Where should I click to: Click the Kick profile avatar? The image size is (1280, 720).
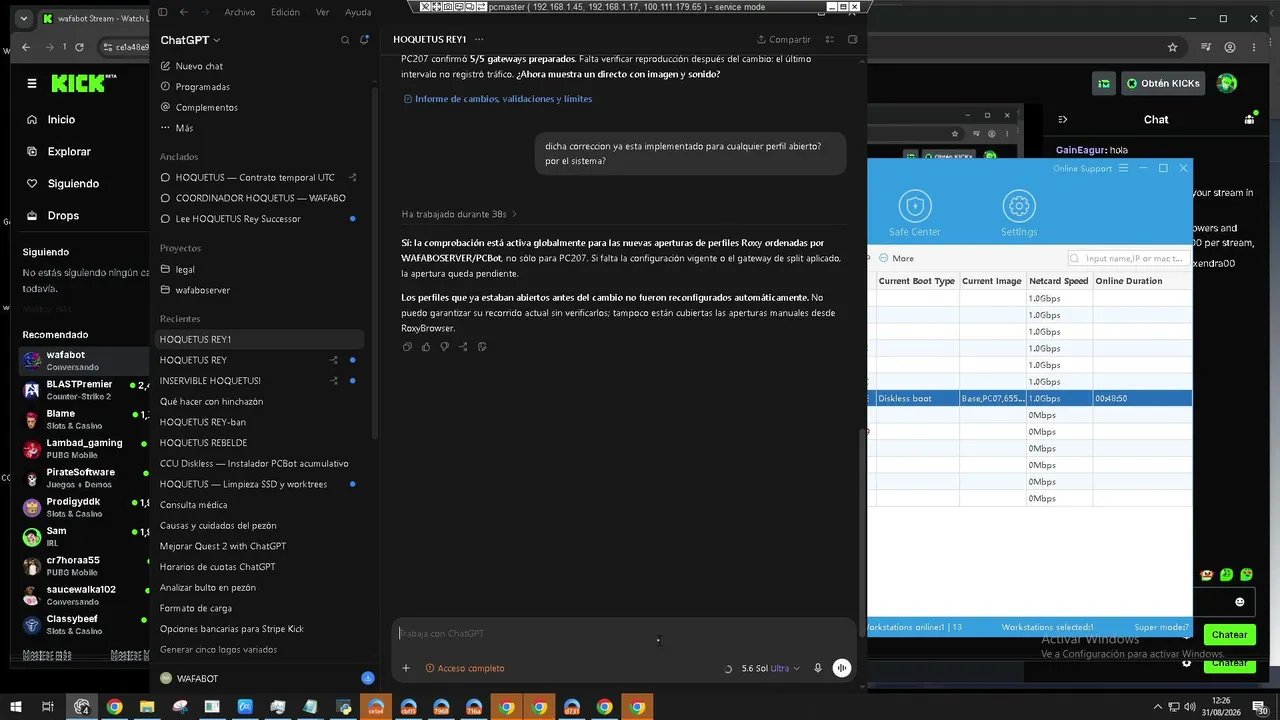click(1227, 84)
